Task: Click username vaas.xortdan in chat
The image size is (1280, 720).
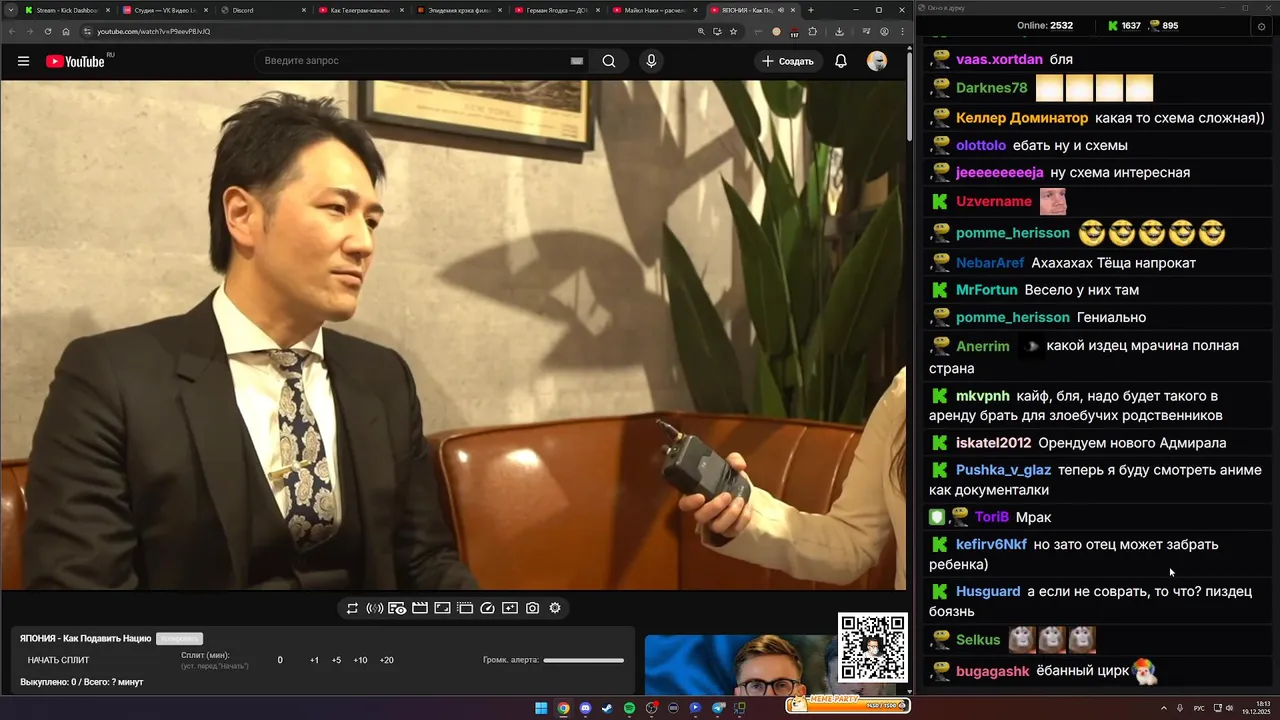Action: pyautogui.click(x=999, y=59)
